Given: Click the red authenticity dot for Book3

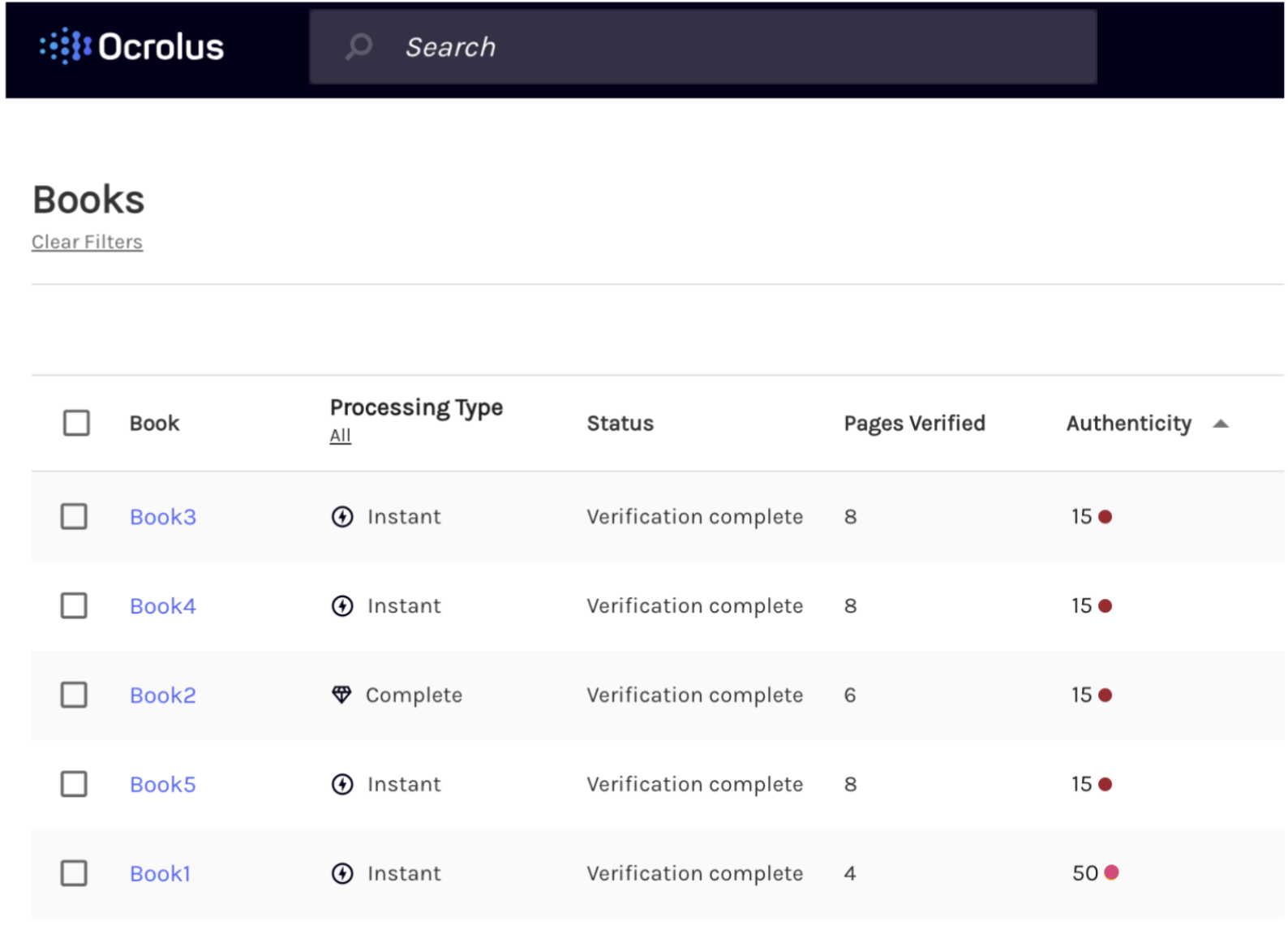Looking at the screenshot, I should (x=1105, y=517).
